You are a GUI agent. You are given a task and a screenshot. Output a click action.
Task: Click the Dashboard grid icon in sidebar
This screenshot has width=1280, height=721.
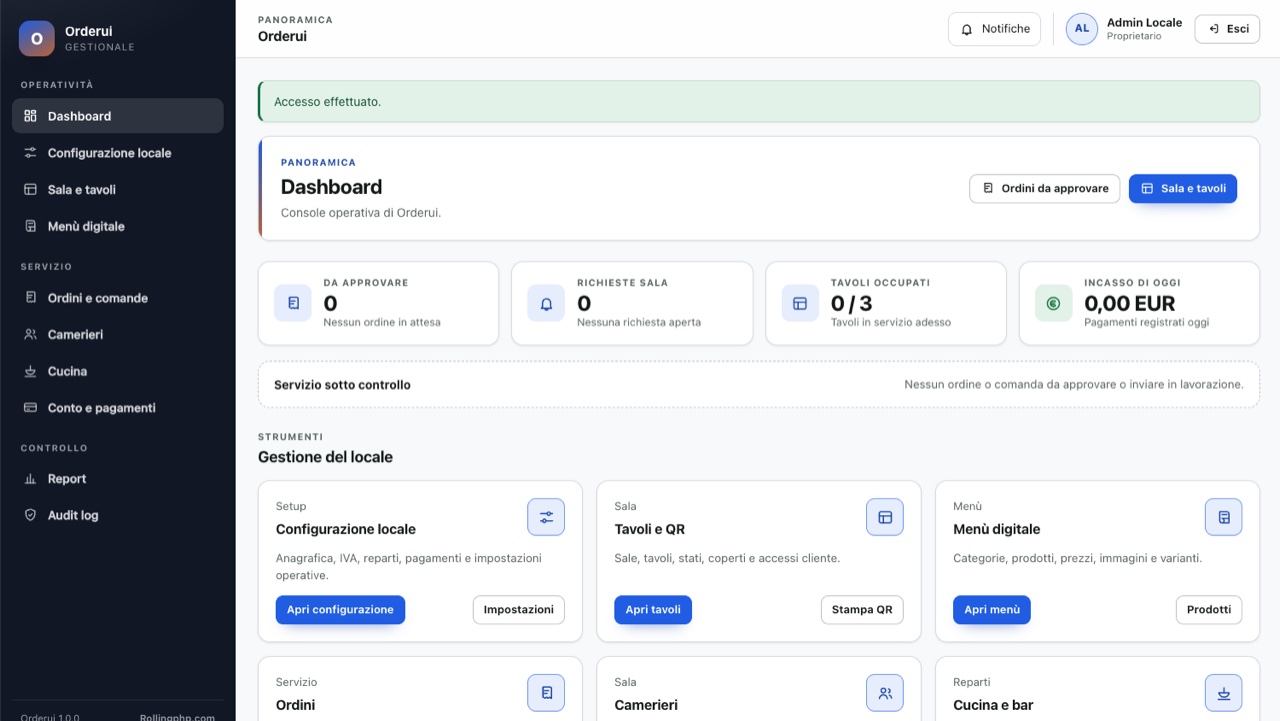click(x=30, y=116)
